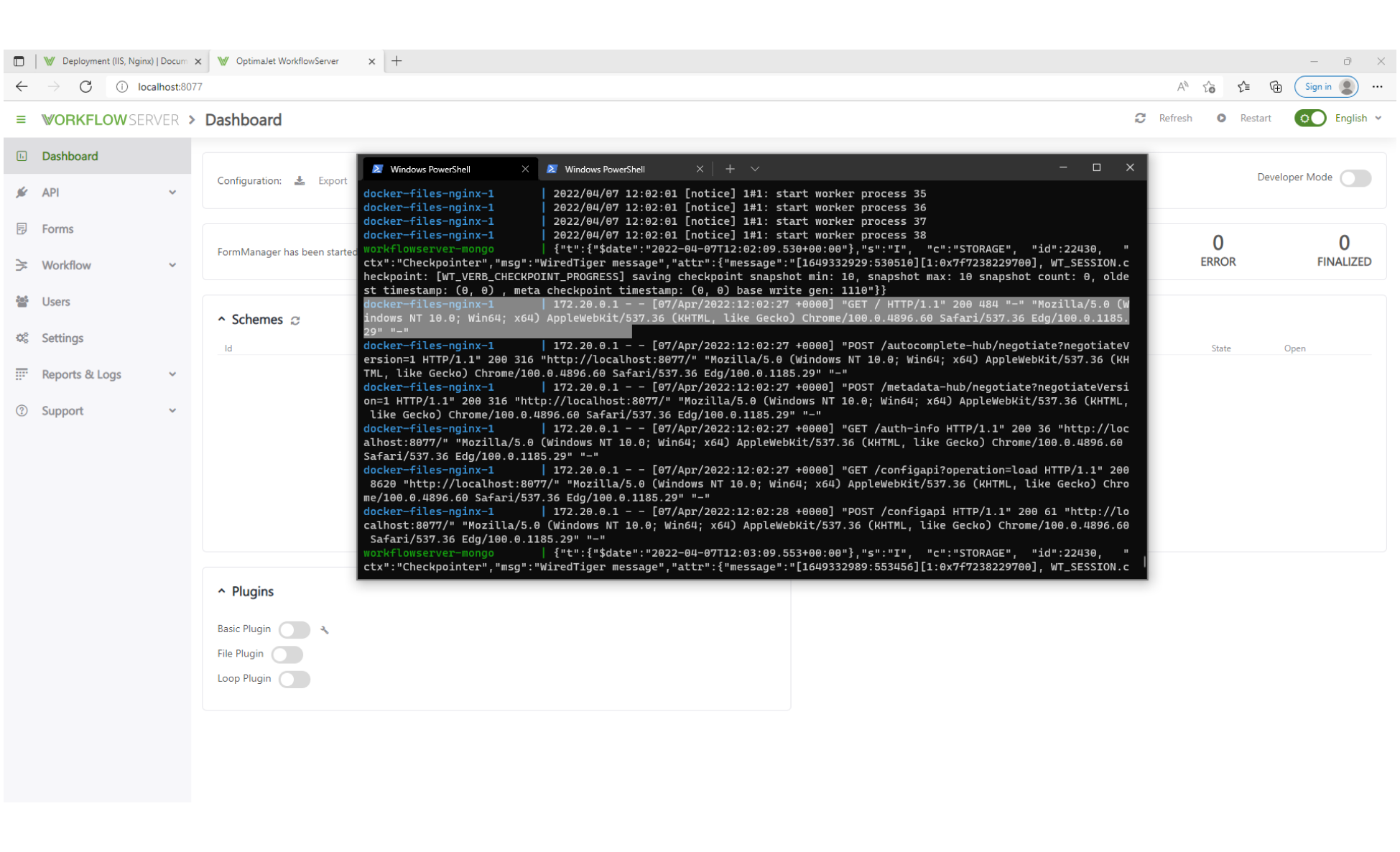Click the Id column header
Screen dimensions: 1400x852
coord(228,348)
